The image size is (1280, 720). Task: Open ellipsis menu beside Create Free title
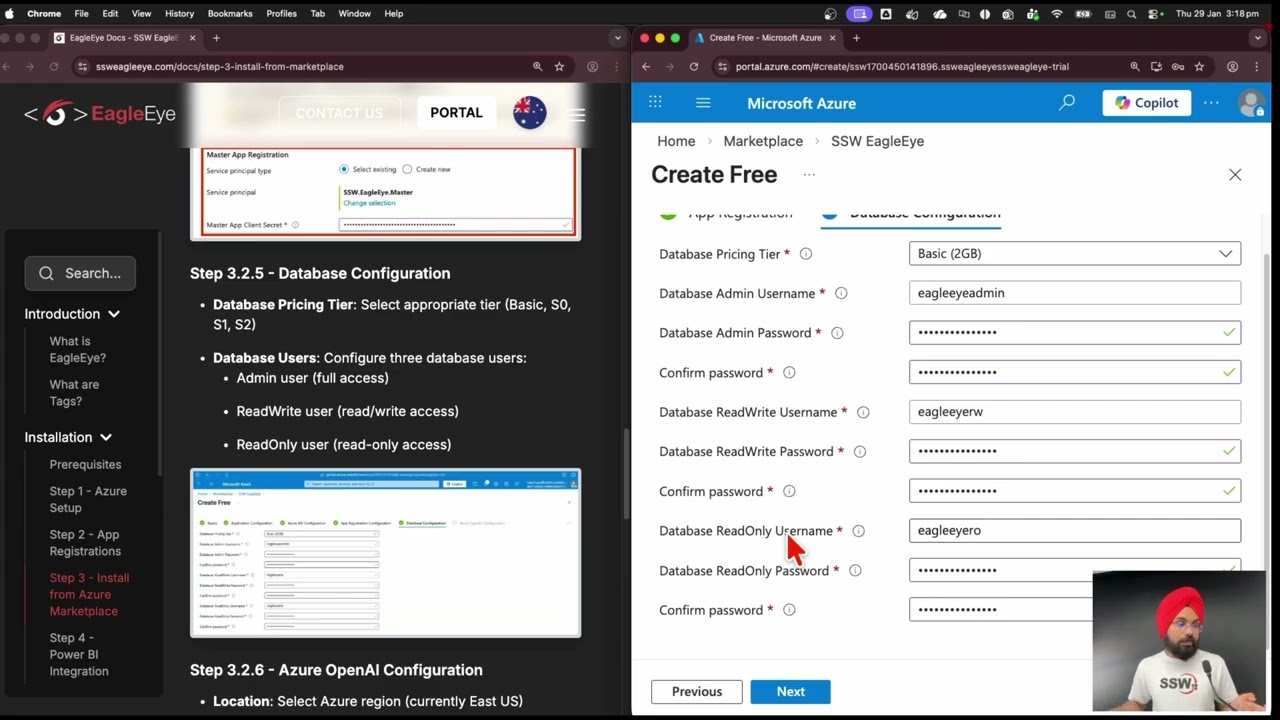click(809, 174)
